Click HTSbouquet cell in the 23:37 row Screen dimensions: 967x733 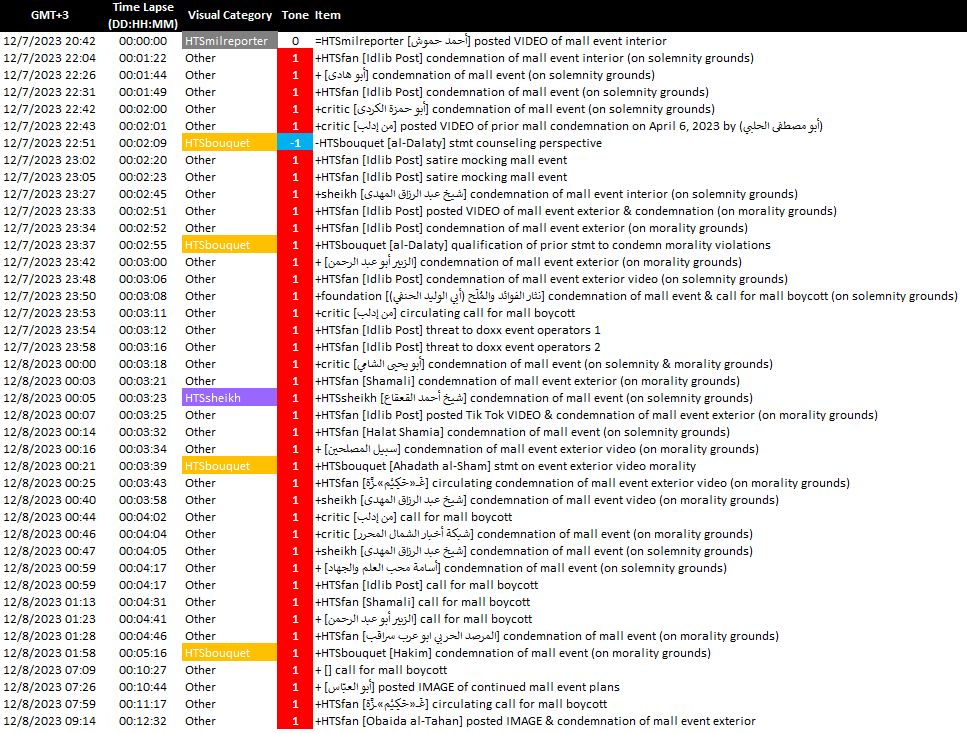[229, 245]
